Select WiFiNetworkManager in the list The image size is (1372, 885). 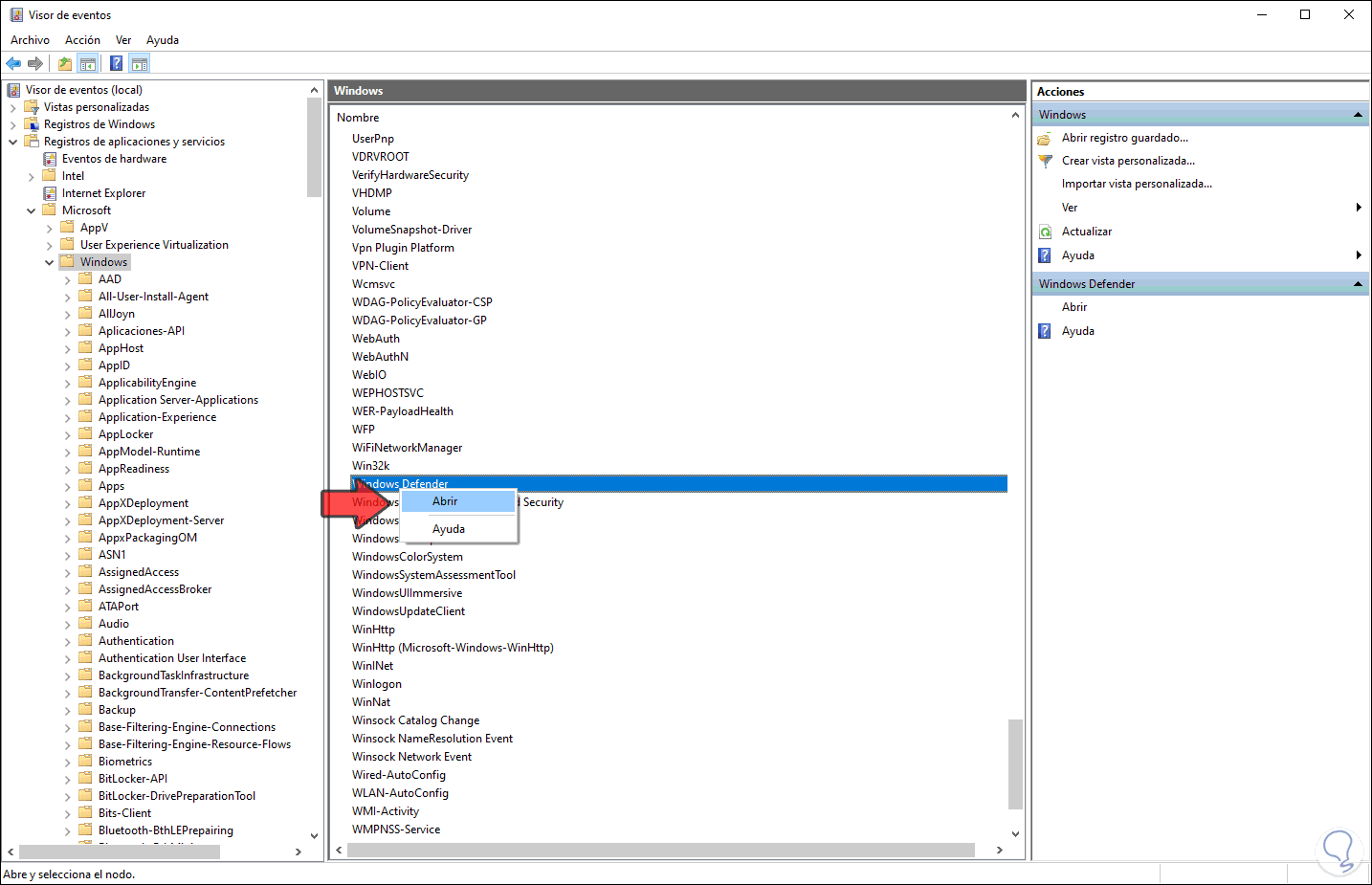tap(407, 448)
